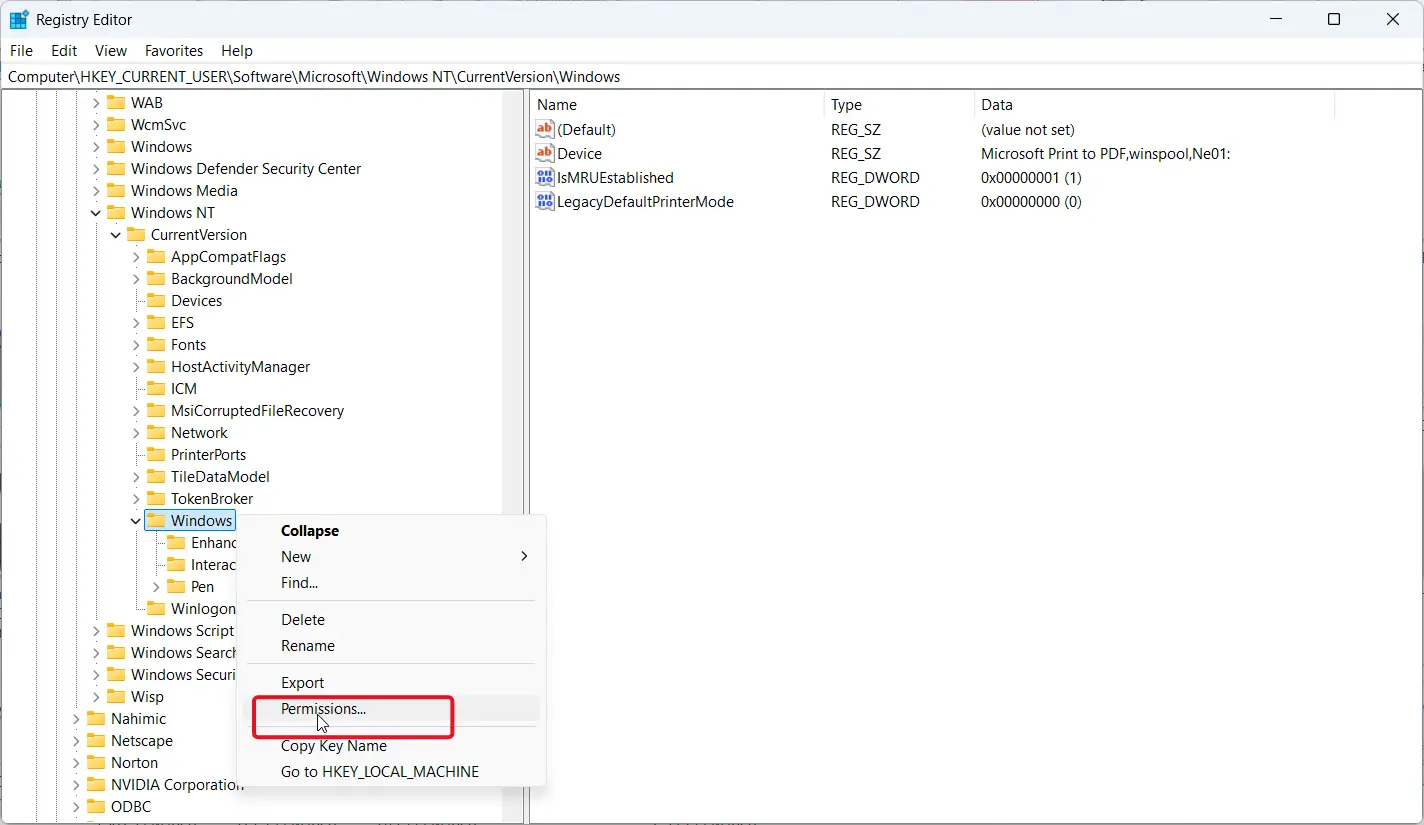
Task: Click the EFS folder icon
Action: pos(156,322)
